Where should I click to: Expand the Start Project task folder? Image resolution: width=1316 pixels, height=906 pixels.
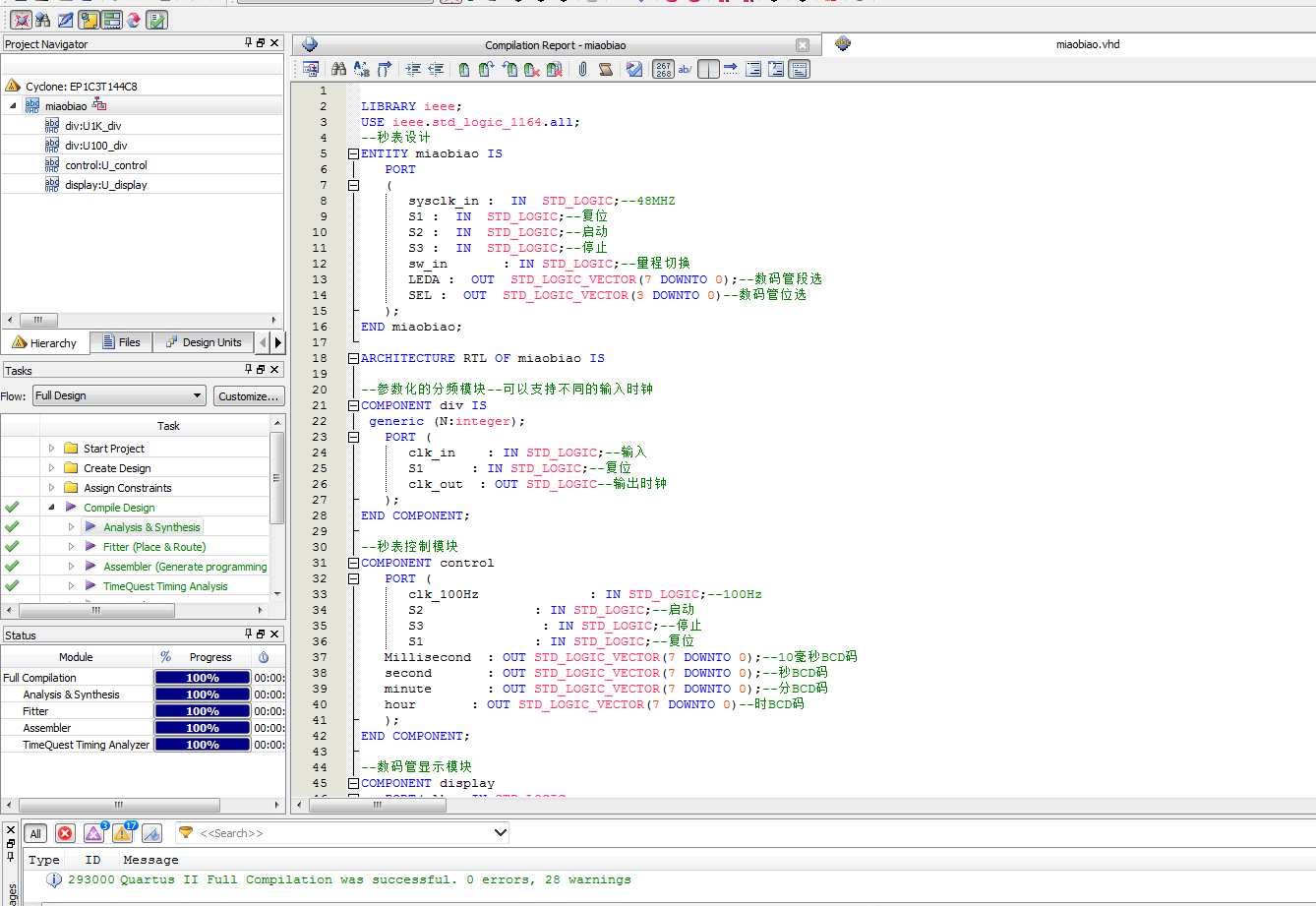pos(52,449)
